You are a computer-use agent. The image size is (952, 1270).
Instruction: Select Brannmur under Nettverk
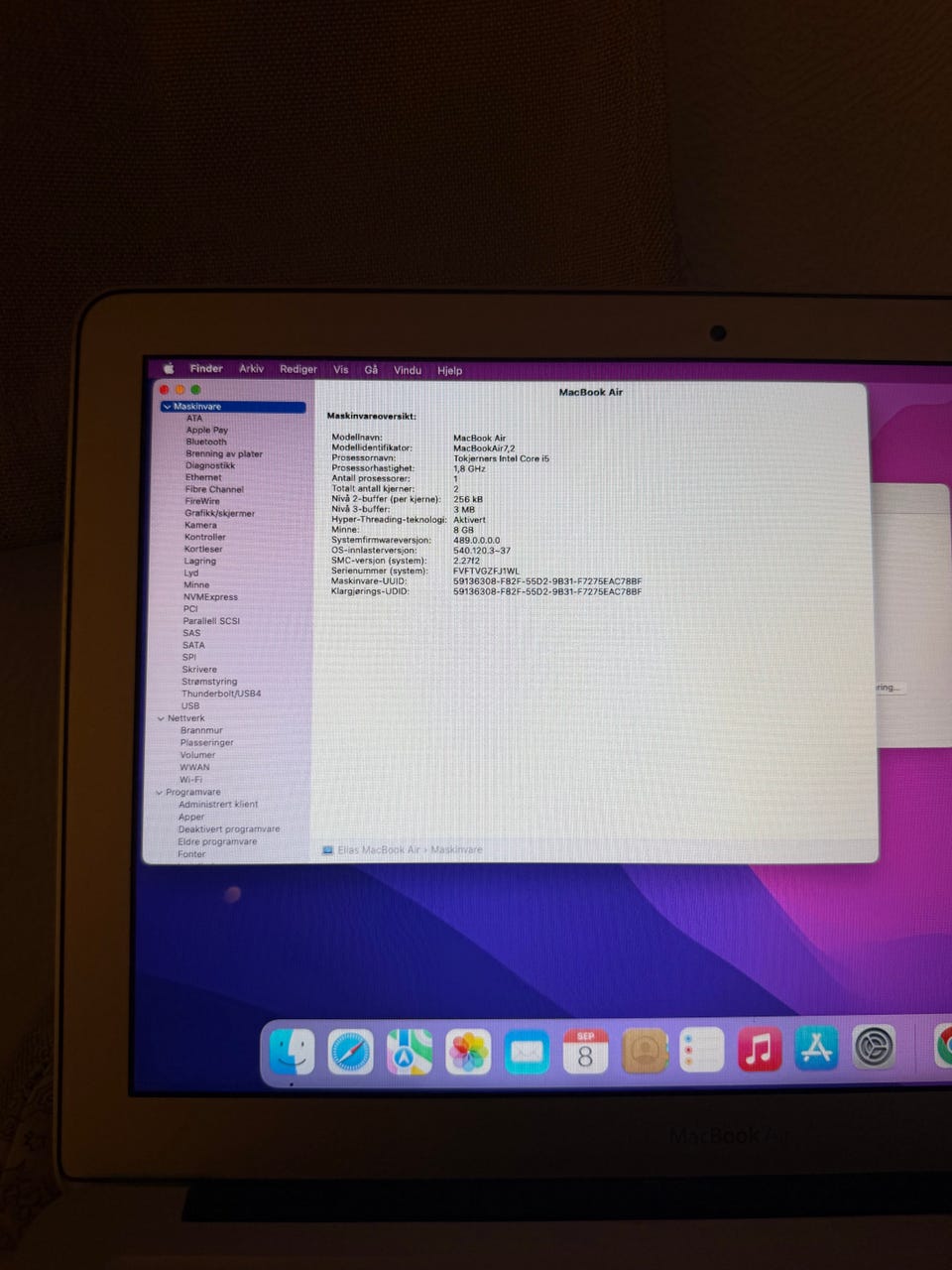[201, 730]
